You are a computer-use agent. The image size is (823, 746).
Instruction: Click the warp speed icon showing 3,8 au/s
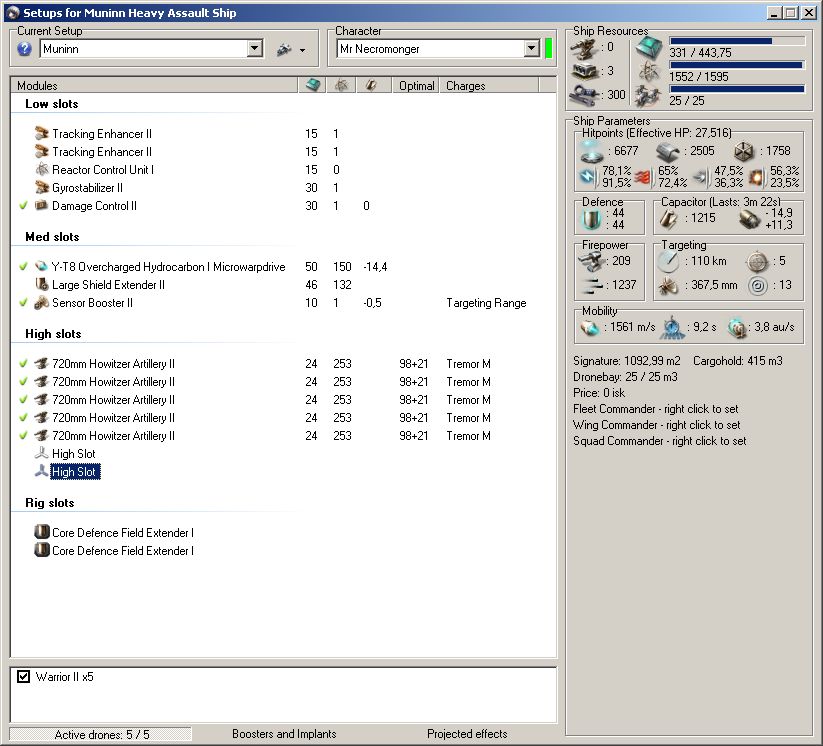coord(738,328)
